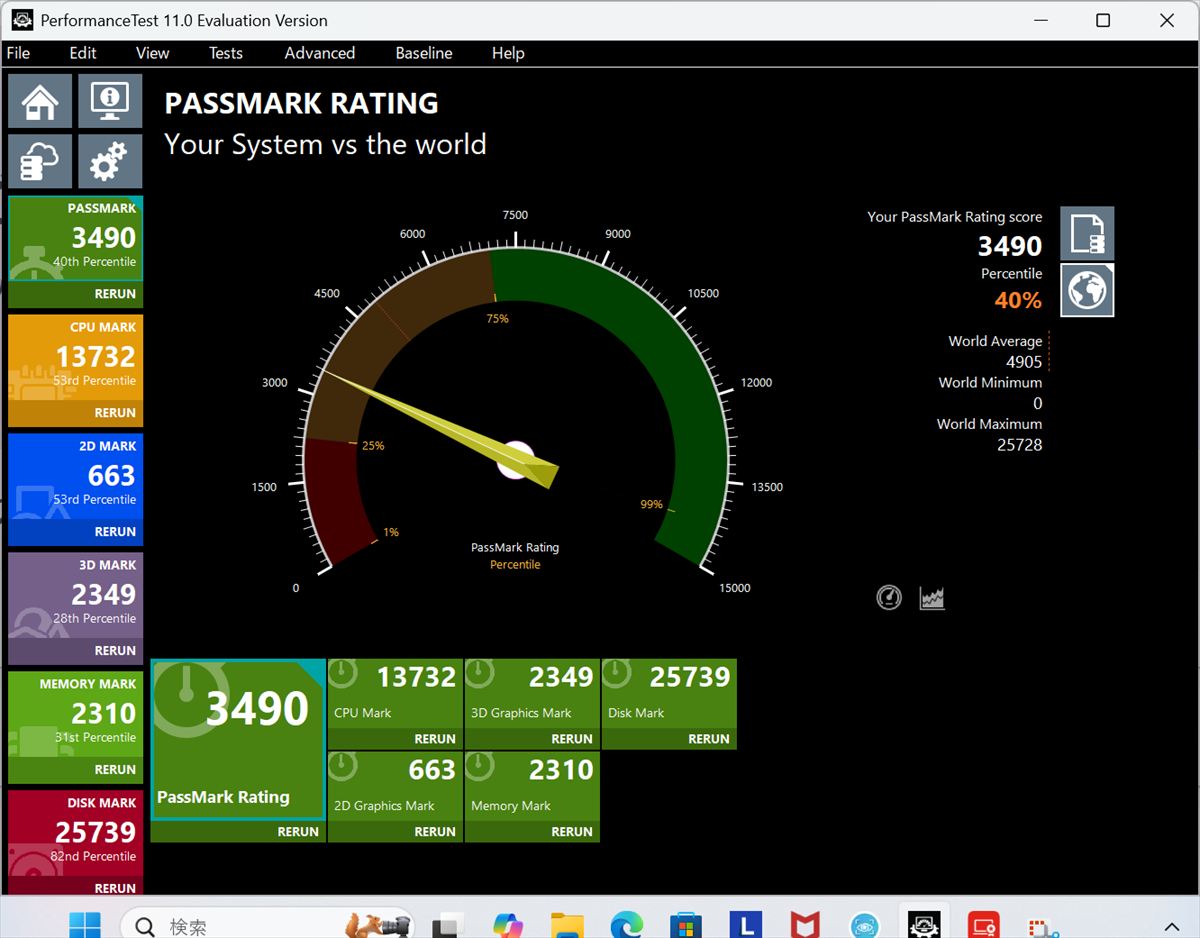The height and width of the screenshot is (938, 1200).
Task: Click the clock icon on Memory Mark tile
Action: (x=480, y=767)
